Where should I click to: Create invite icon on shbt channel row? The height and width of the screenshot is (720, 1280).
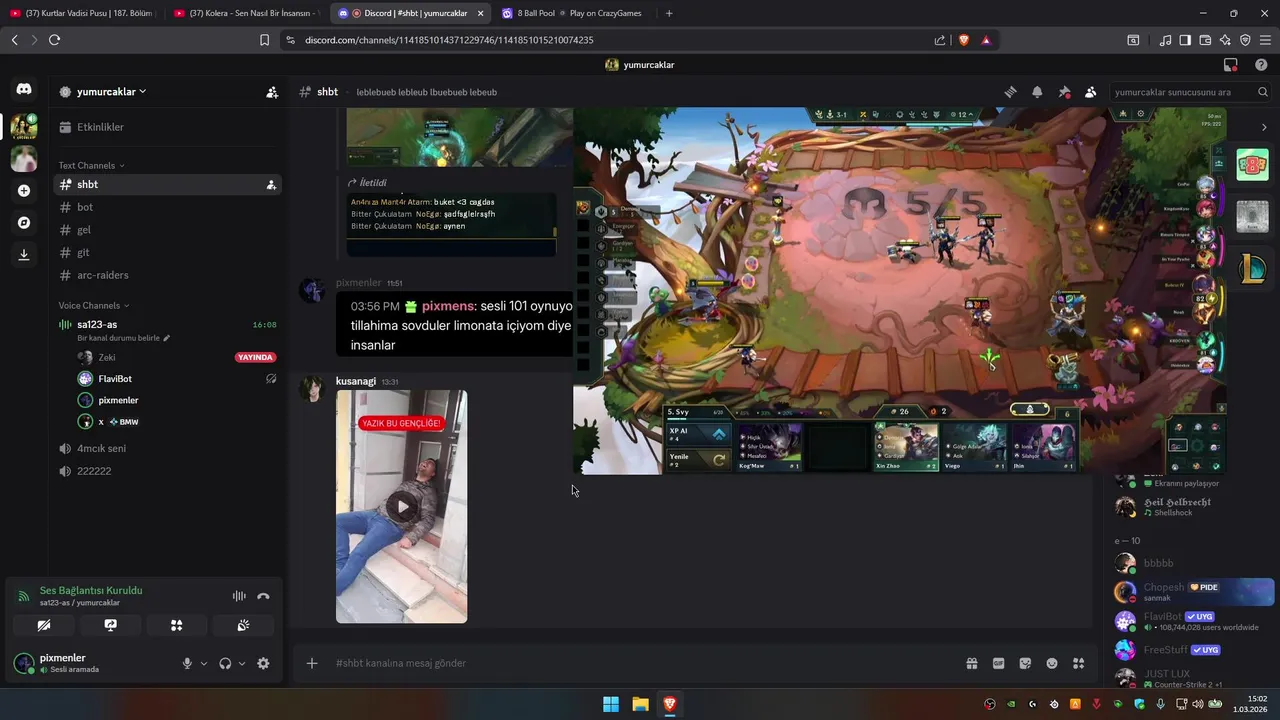pos(271,185)
